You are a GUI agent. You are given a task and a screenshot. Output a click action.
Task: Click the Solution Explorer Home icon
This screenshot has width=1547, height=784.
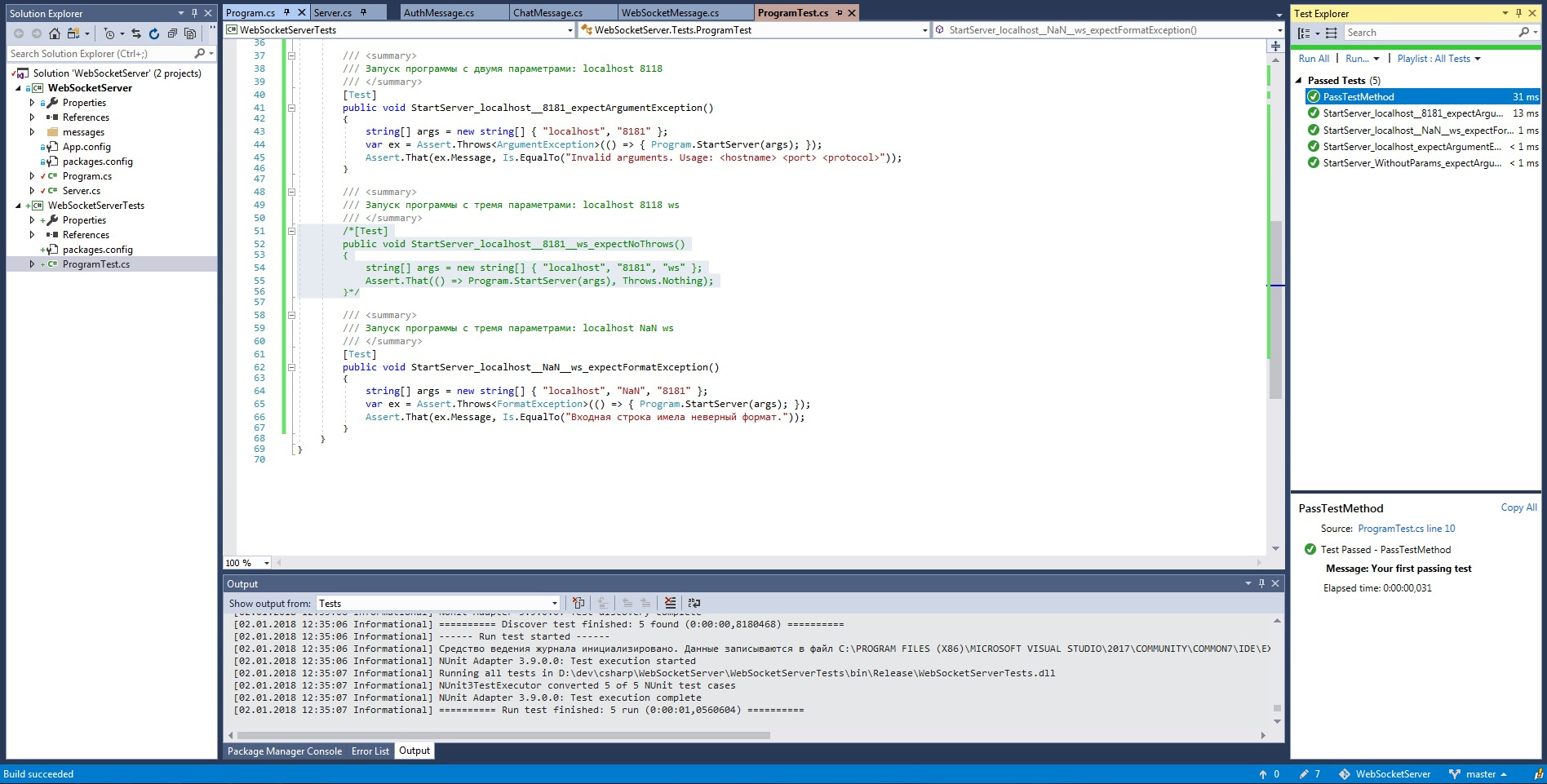coord(54,33)
